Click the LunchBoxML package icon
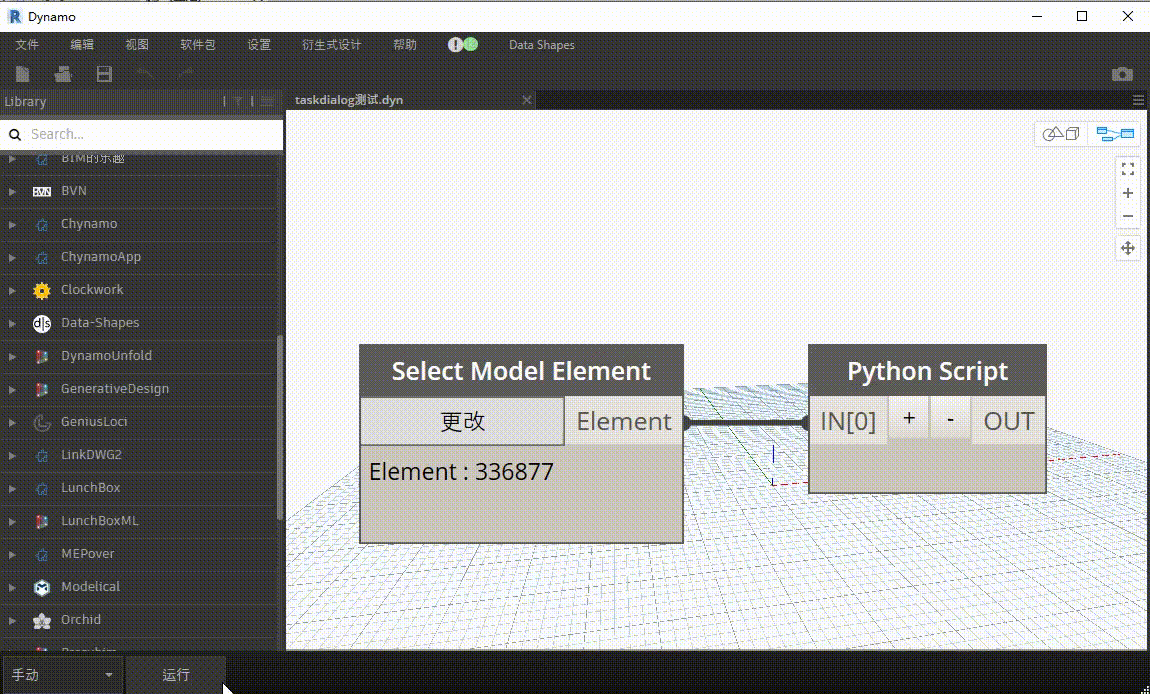Viewport: 1150px width, 694px height. (42, 521)
